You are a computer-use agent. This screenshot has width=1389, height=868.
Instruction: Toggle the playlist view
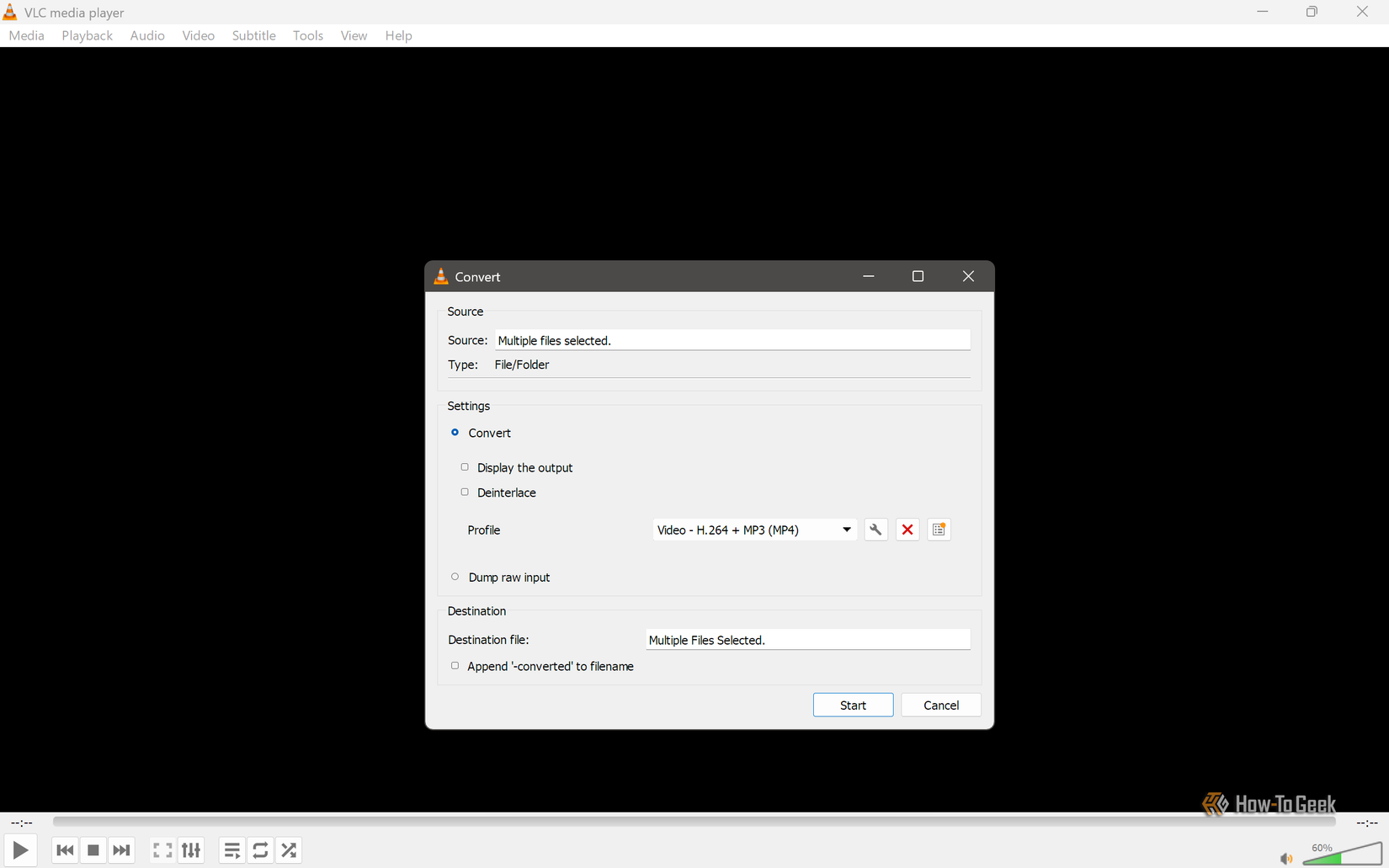point(231,850)
